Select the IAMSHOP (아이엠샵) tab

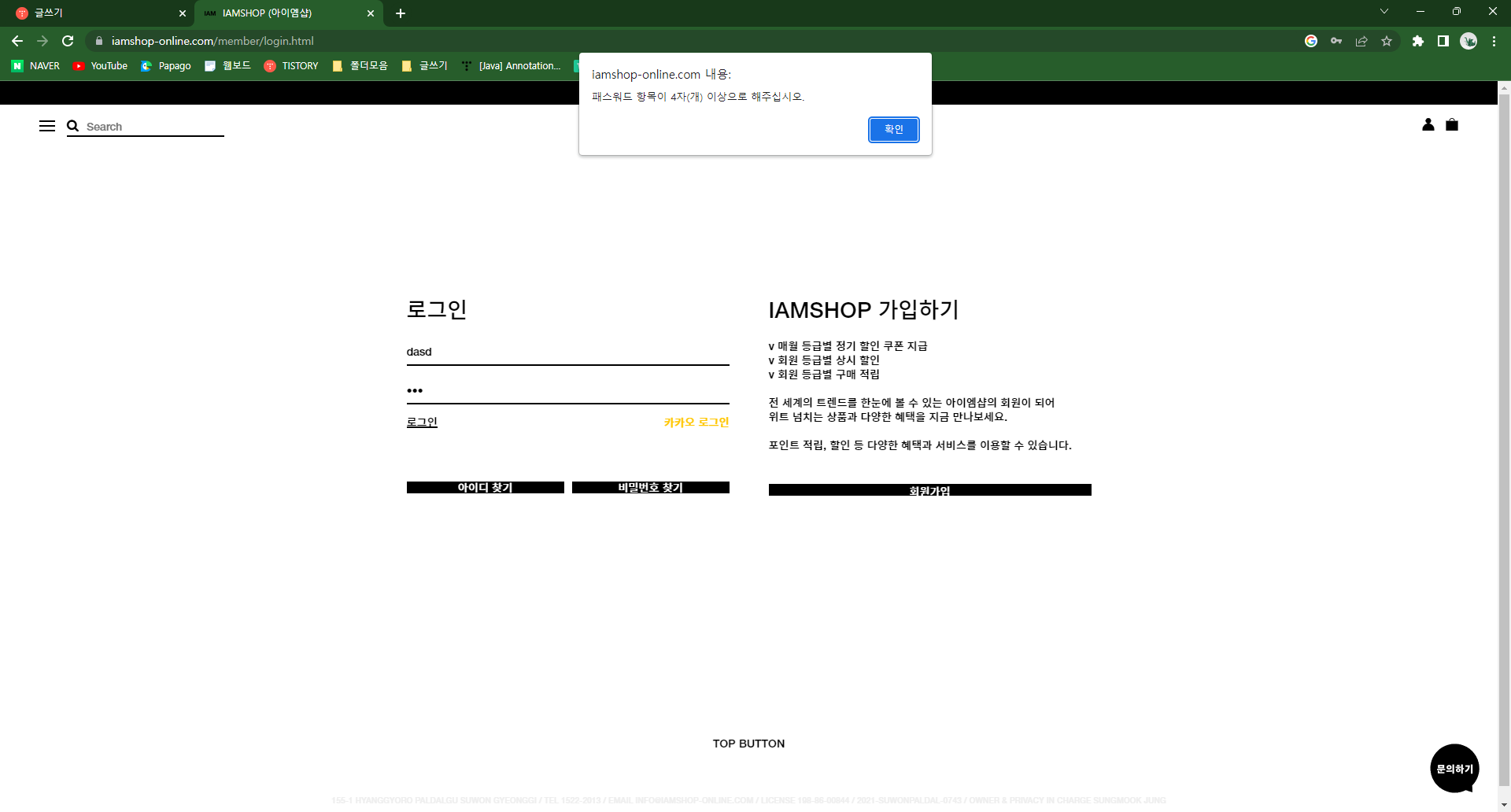[287, 13]
